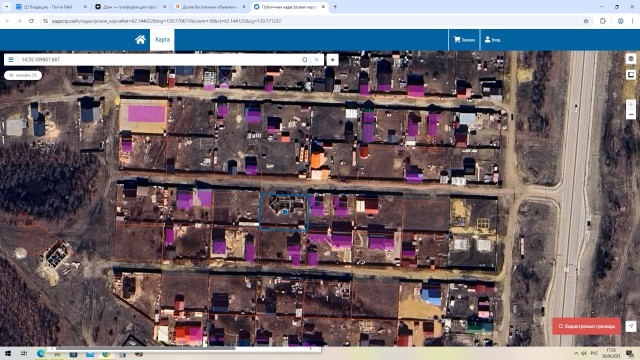Click the star favorites button next to the search field
Image resolution: width=640 pixels, height=360 pixels.
[x=332, y=60]
